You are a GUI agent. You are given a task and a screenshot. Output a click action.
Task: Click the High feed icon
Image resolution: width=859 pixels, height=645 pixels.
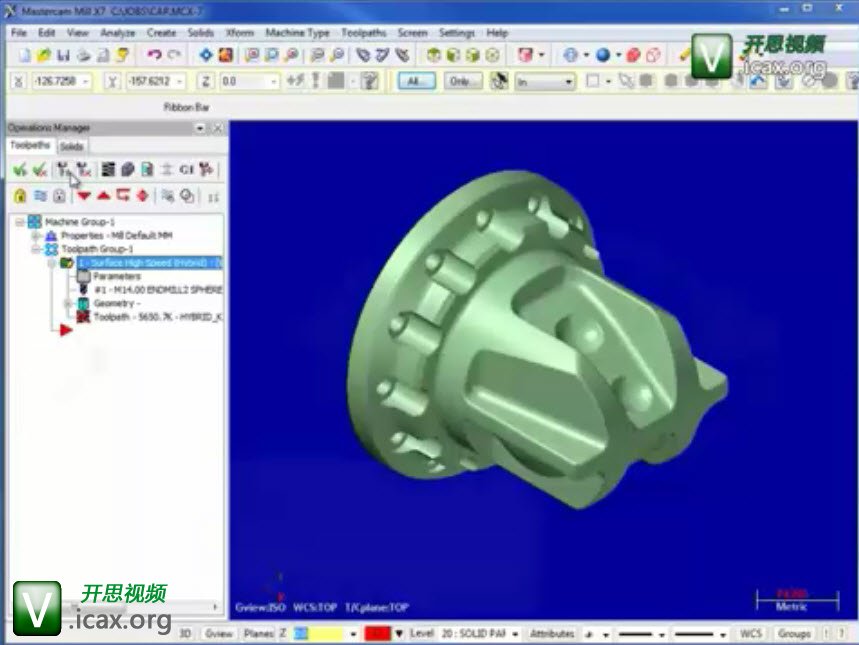[x=206, y=169]
